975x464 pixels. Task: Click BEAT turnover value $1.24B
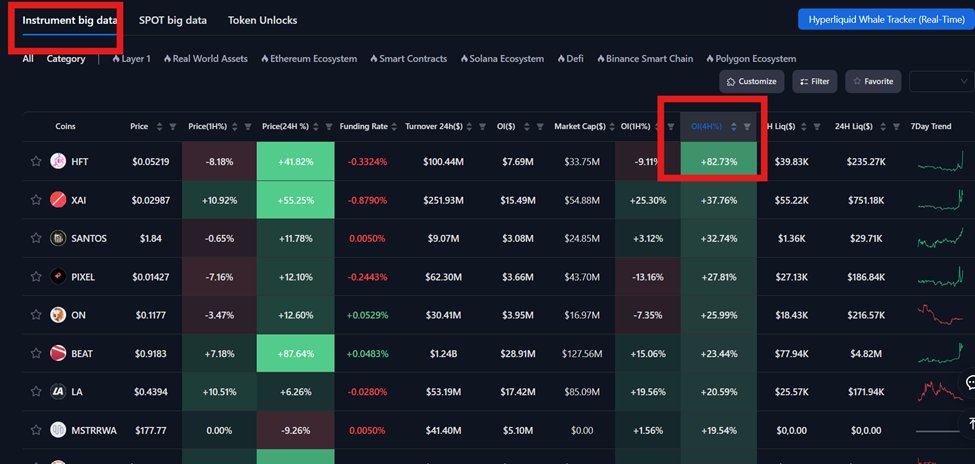pos(443,354)
